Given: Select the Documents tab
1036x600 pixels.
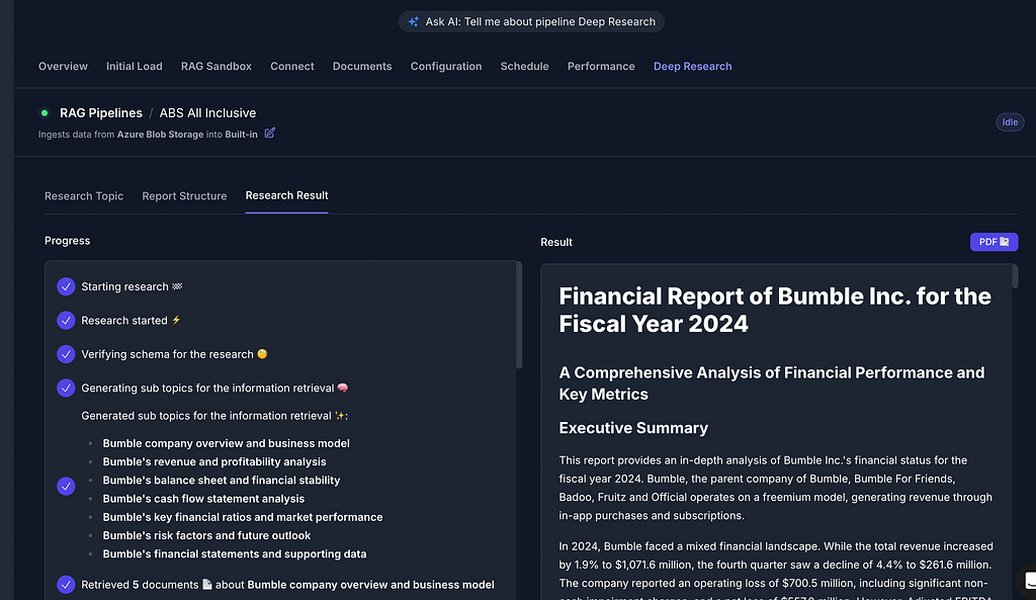Looking at the screenshot, I should [x=362, y=66].
